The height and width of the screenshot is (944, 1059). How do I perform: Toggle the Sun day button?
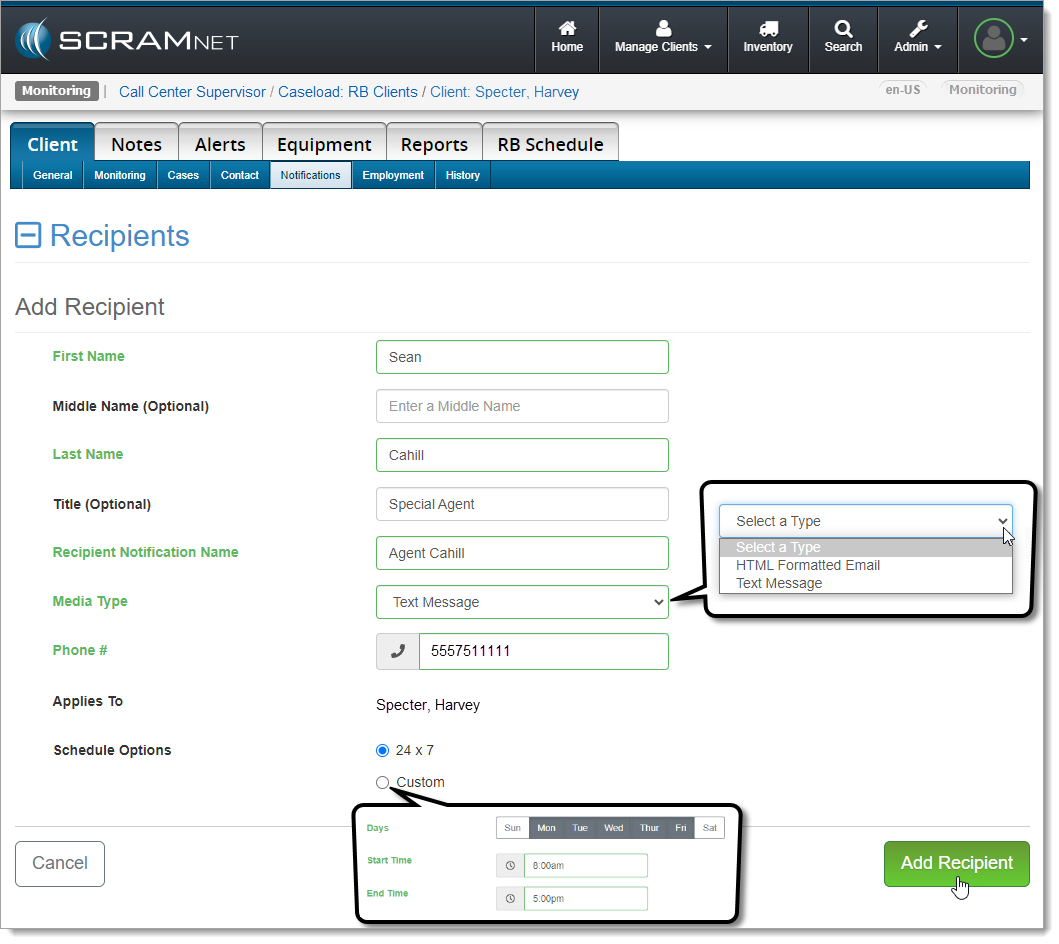(512, 828)
